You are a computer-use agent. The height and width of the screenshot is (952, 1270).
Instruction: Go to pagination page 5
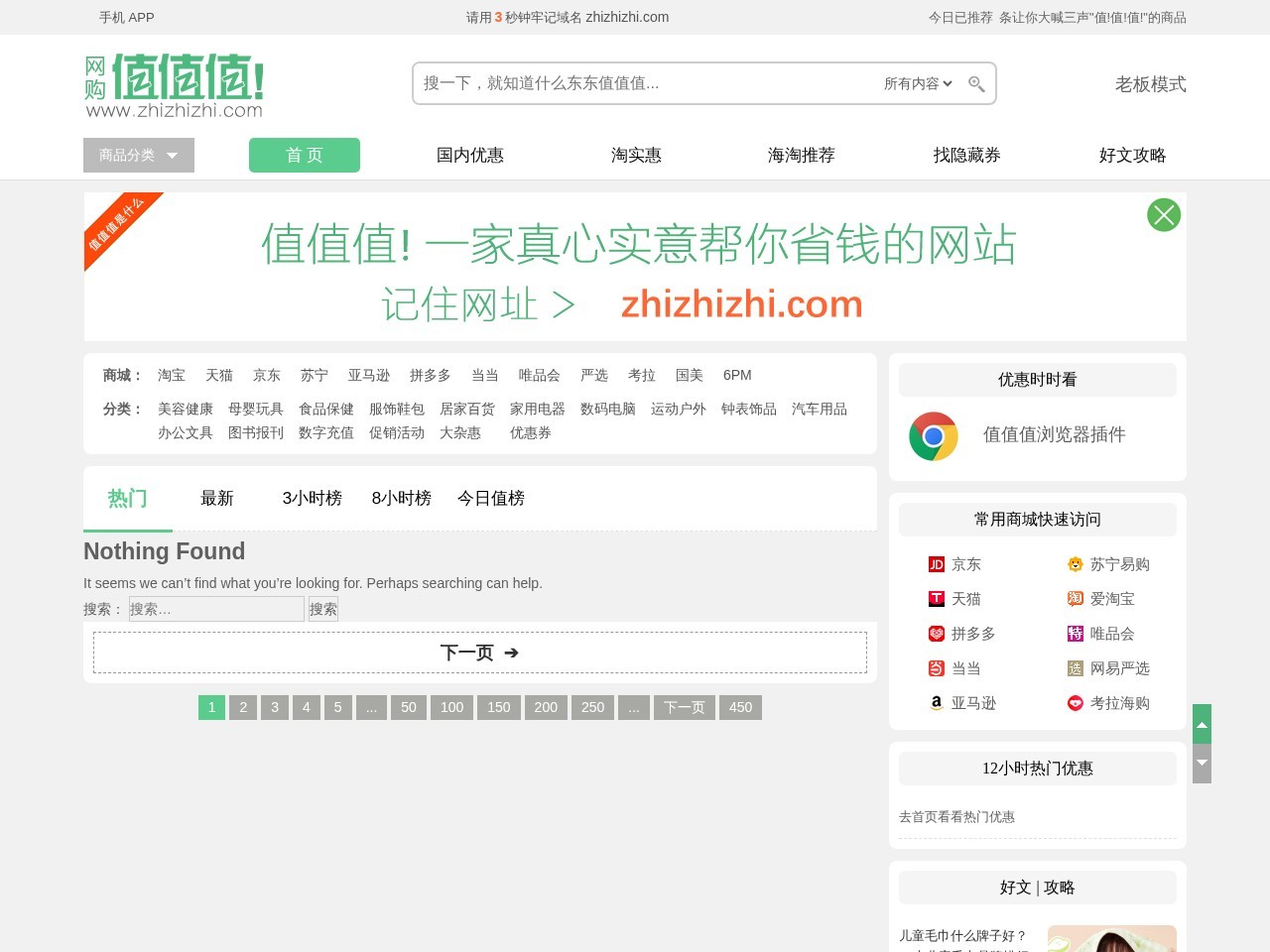point(338,707)
